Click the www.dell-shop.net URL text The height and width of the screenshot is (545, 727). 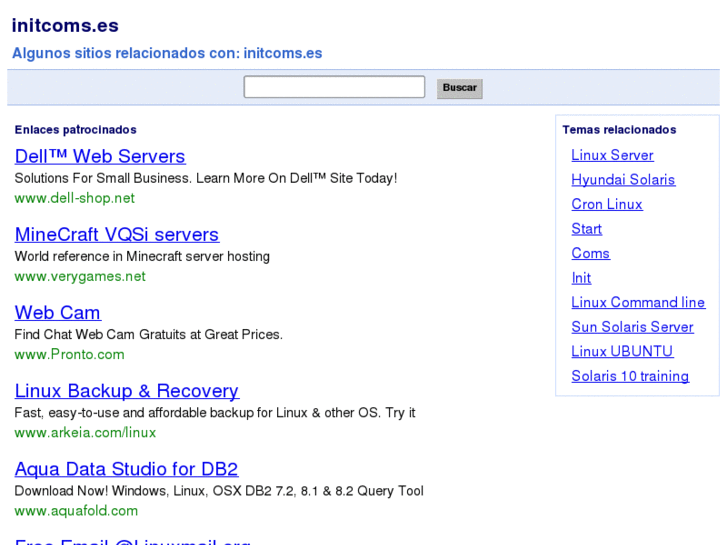pyautogui.click(x=75, y=198)
